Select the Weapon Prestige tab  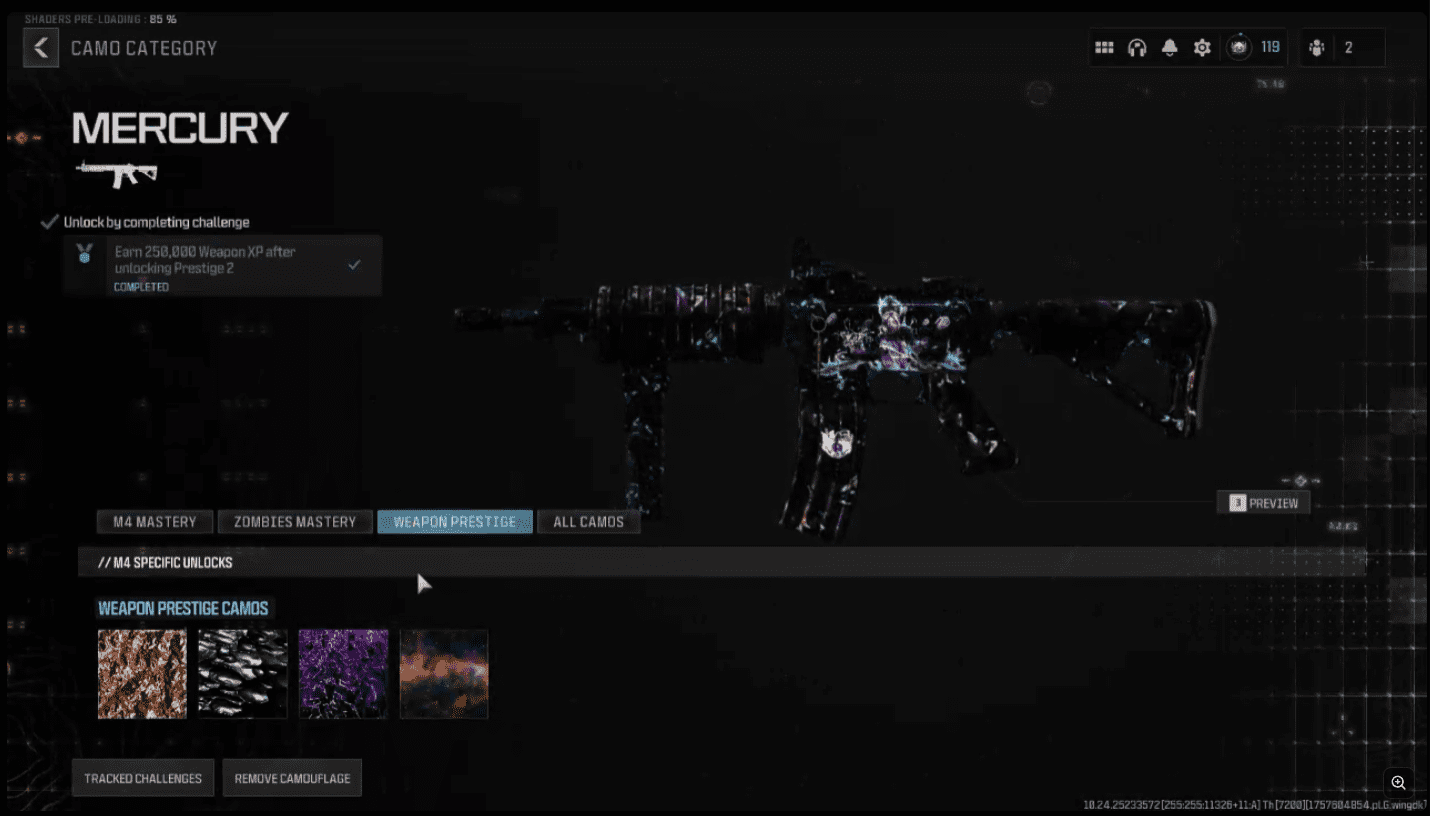[x=455, y=522]
